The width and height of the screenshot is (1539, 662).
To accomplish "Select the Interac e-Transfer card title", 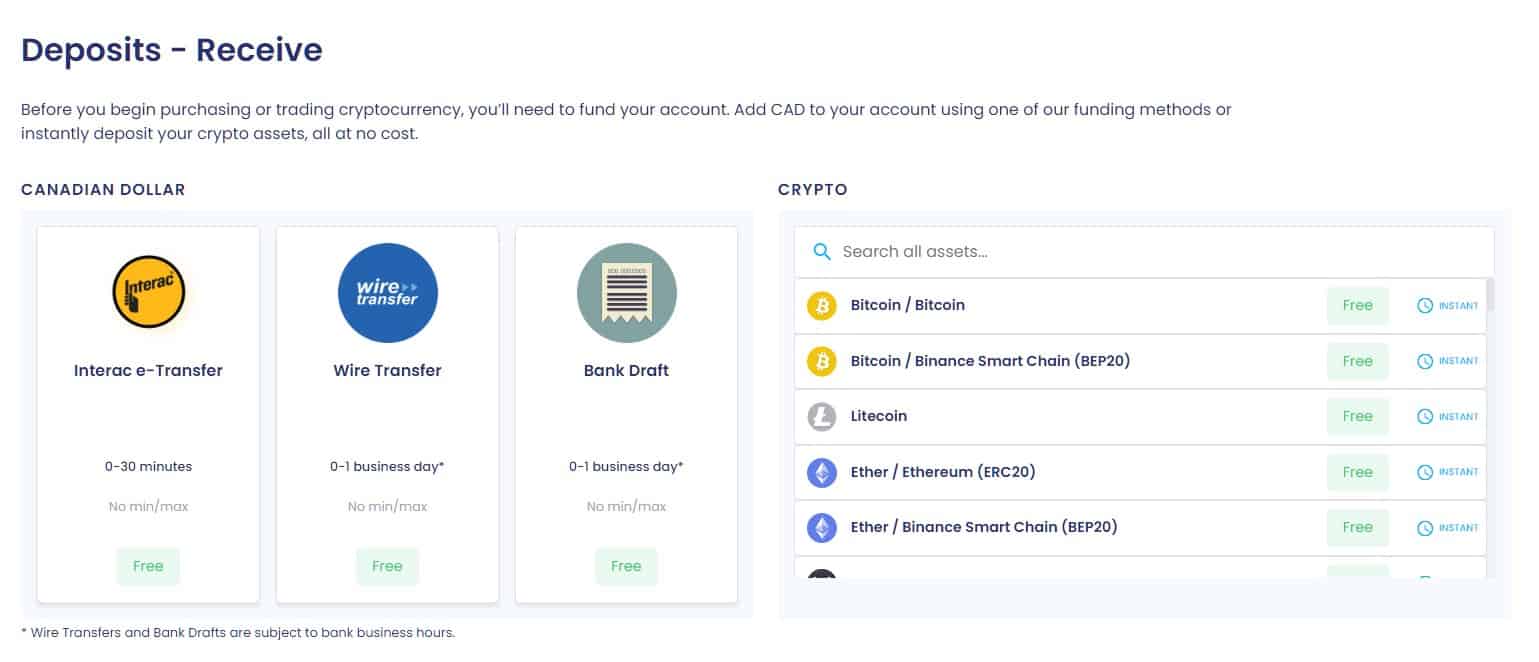I will (148, 370).
